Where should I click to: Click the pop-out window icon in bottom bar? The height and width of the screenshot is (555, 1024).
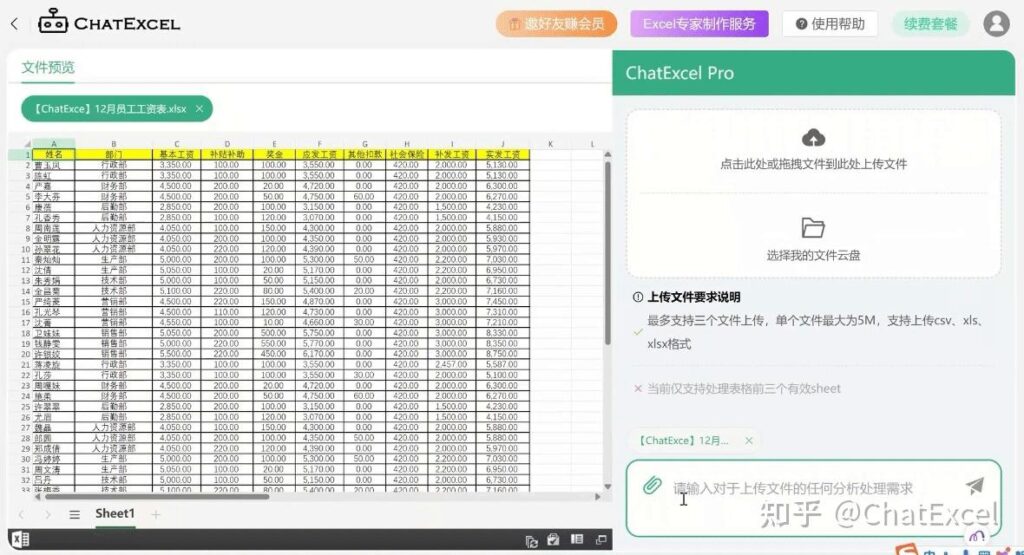point(601,539)
